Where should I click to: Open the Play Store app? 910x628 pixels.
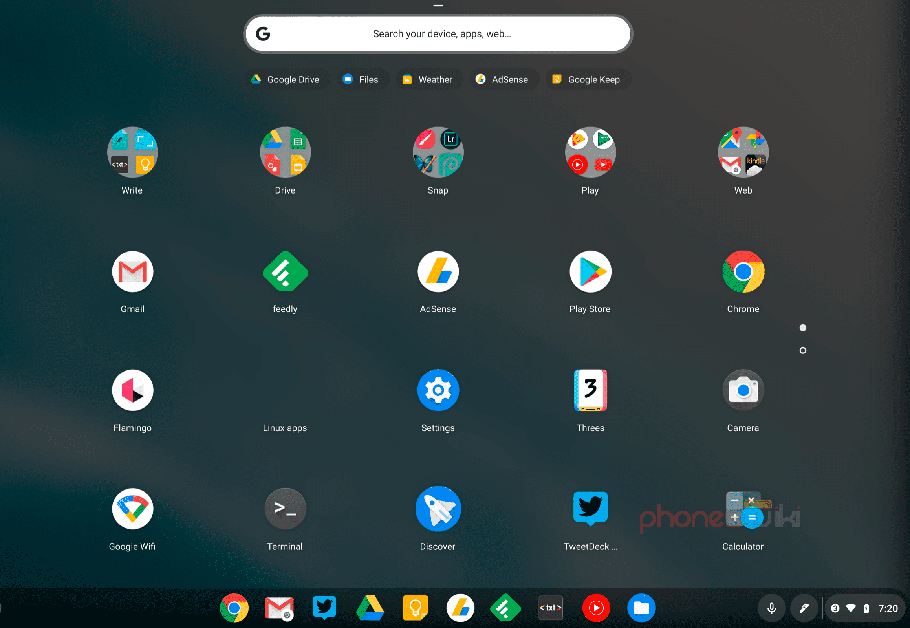[x=590, y=270]
